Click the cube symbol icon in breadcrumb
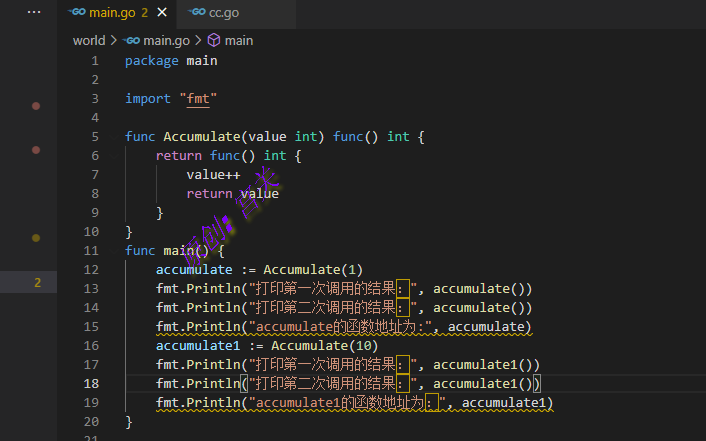This screenshot has width=706, height=441. click(x=213, y=41)
